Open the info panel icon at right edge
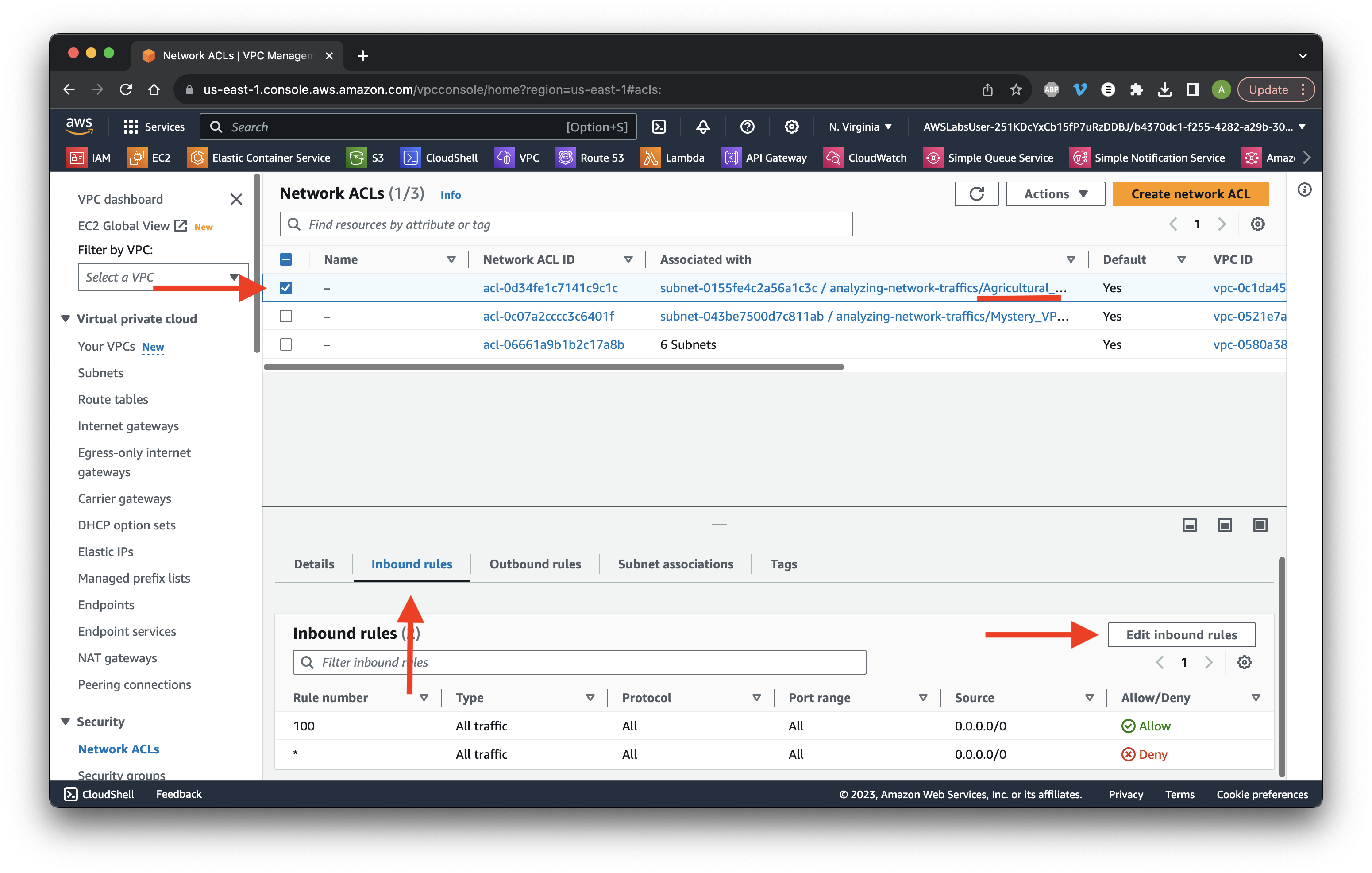1372x873 pixels. 1304,190
